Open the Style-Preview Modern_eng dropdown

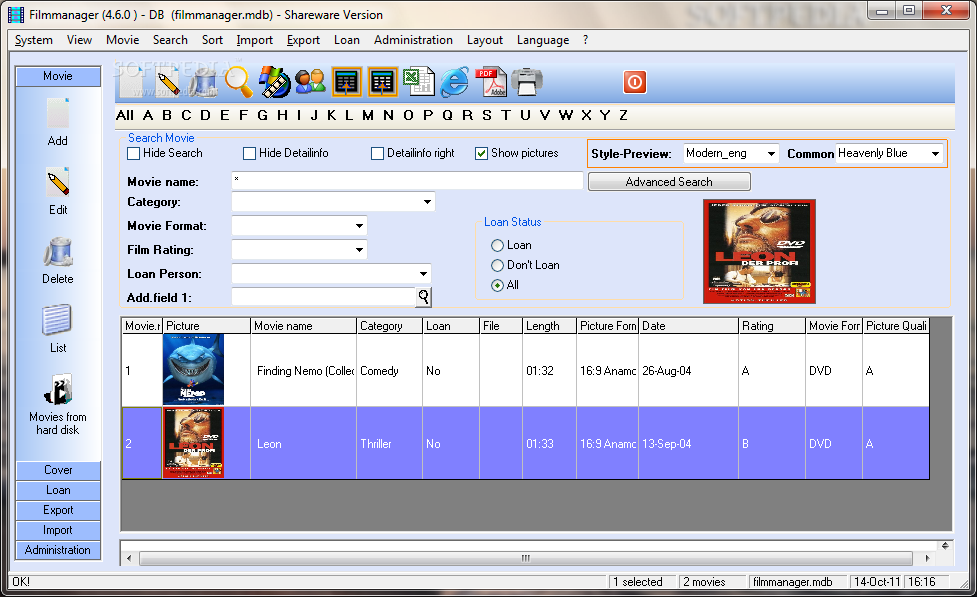pyautogui.click(x=771, y=154)
